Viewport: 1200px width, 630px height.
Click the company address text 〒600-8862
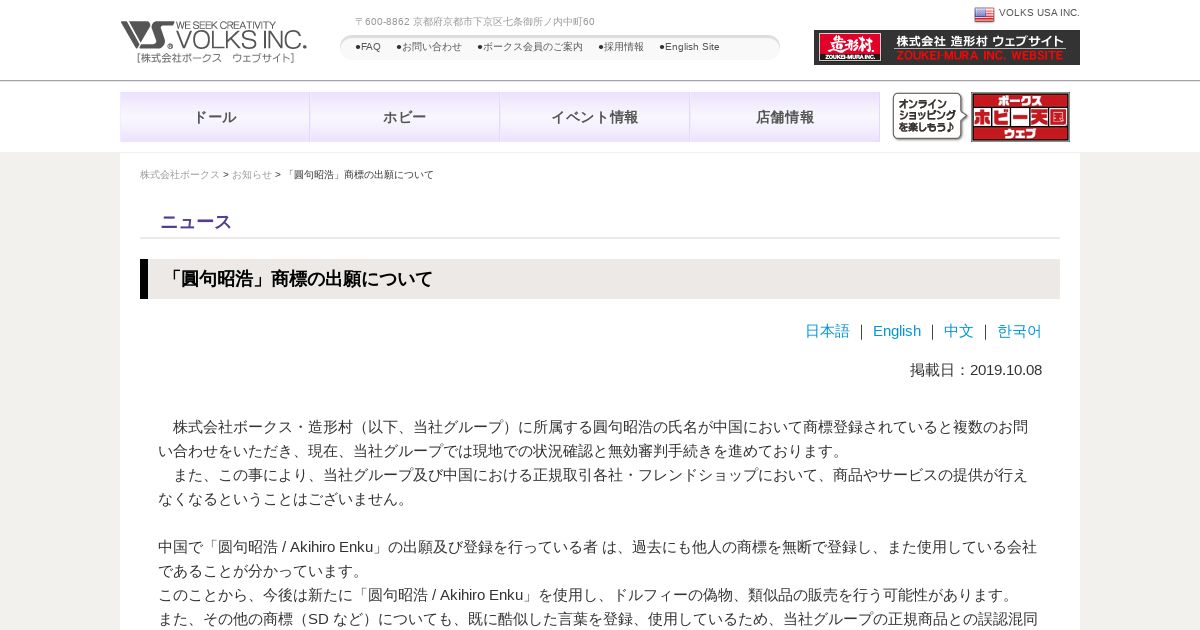point(475,21)
